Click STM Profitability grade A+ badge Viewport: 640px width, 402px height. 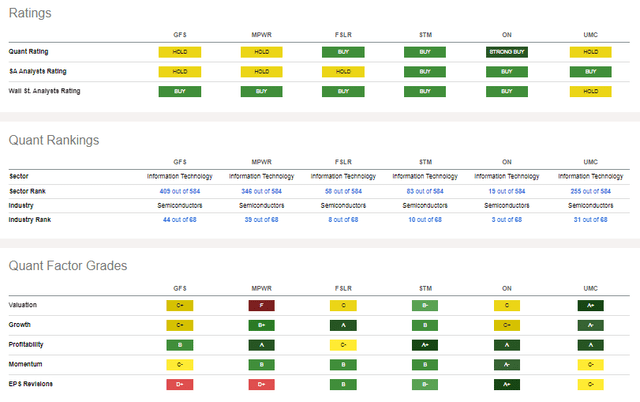click(x=425, y=345)
